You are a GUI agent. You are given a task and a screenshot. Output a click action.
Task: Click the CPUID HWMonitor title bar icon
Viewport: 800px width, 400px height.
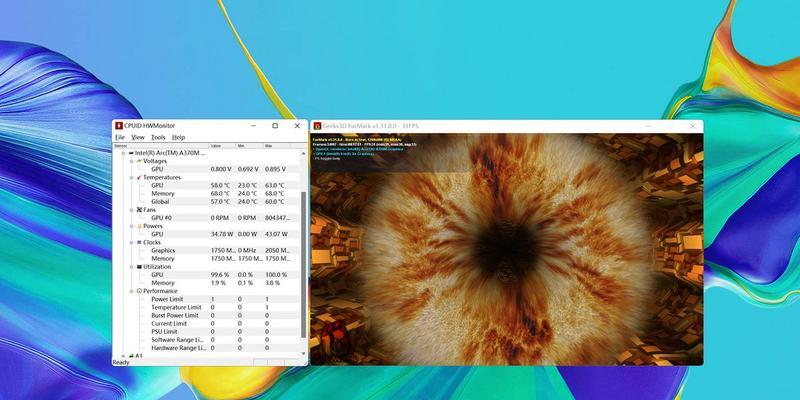coord(119,126)
